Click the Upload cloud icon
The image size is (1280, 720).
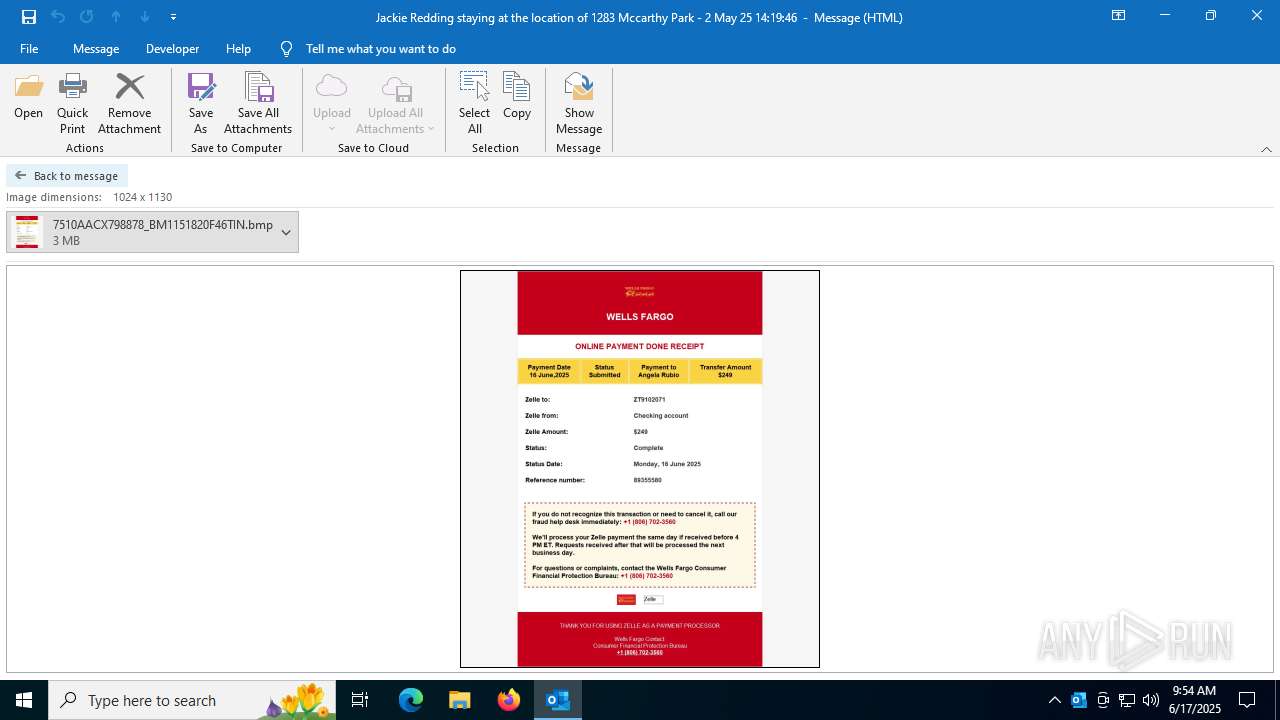click(331, 87)
